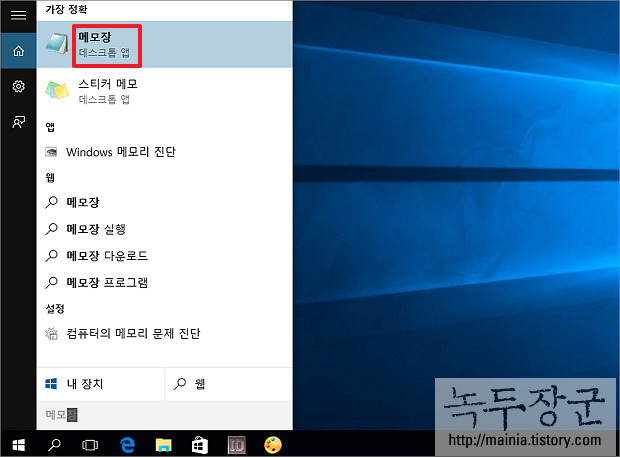Image resolution: width=620 pixels, height=457 pixels.
Task: Click the magnifier icon beside 메모장 다운로드
Action: [x=51, y=256]
